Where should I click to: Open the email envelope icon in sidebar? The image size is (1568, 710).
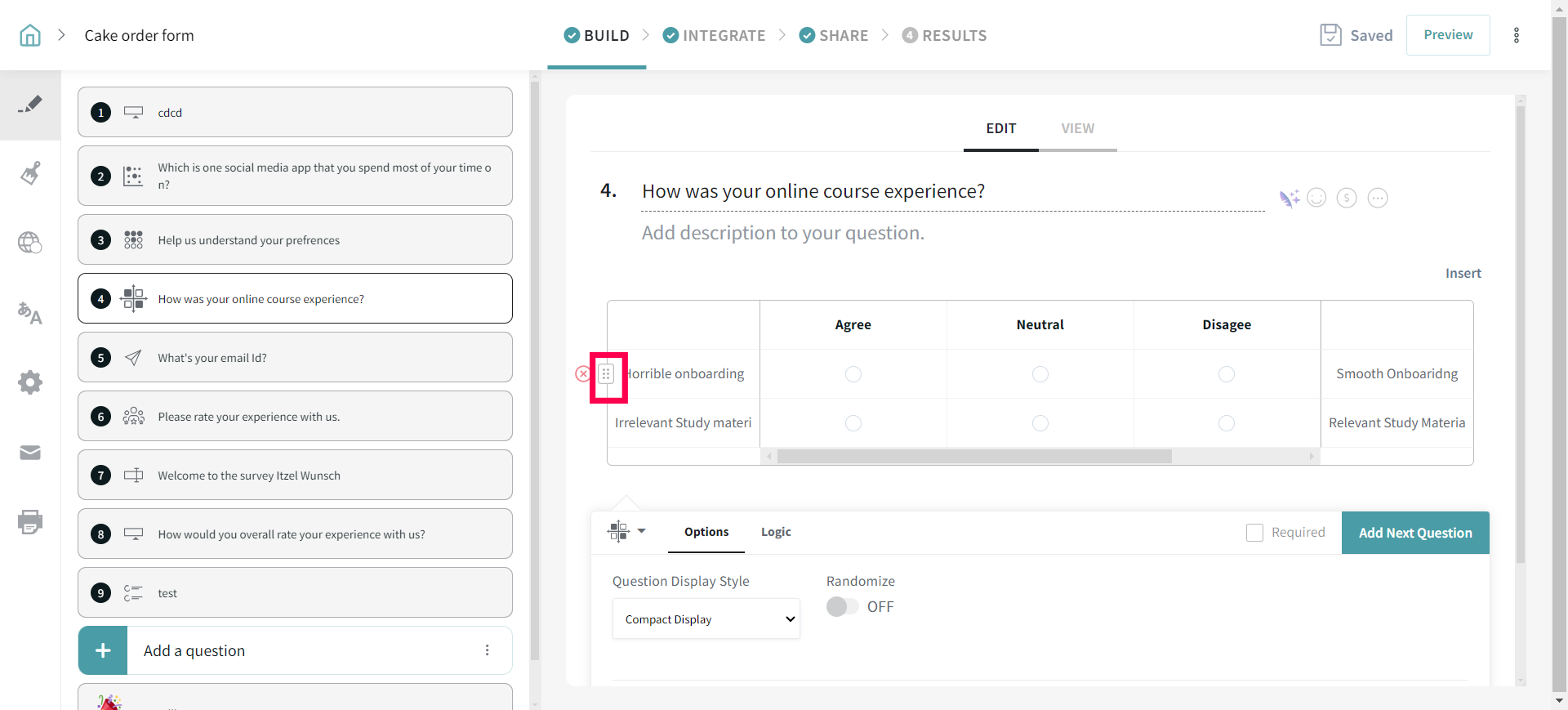point(30,453)
